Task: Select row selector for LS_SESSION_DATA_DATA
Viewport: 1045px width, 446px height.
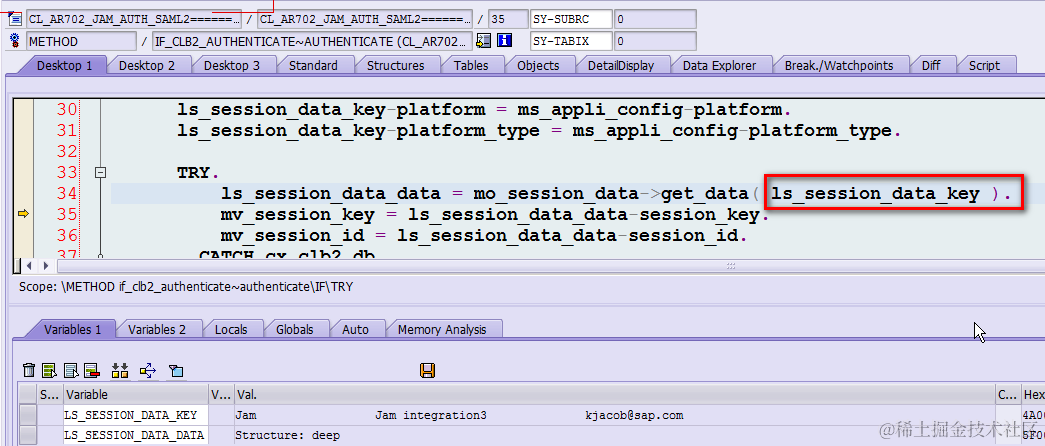Action: point(27,435)
